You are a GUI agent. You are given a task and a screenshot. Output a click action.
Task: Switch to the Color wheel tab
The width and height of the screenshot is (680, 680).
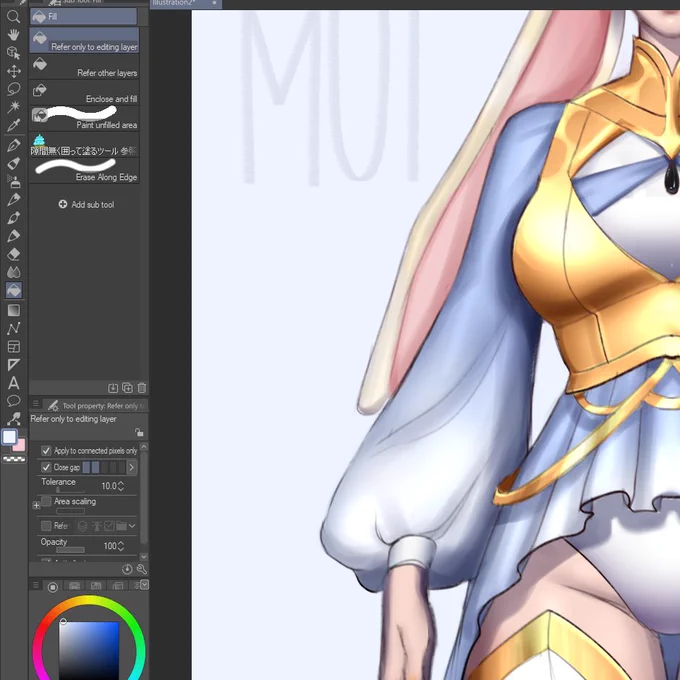52,587
